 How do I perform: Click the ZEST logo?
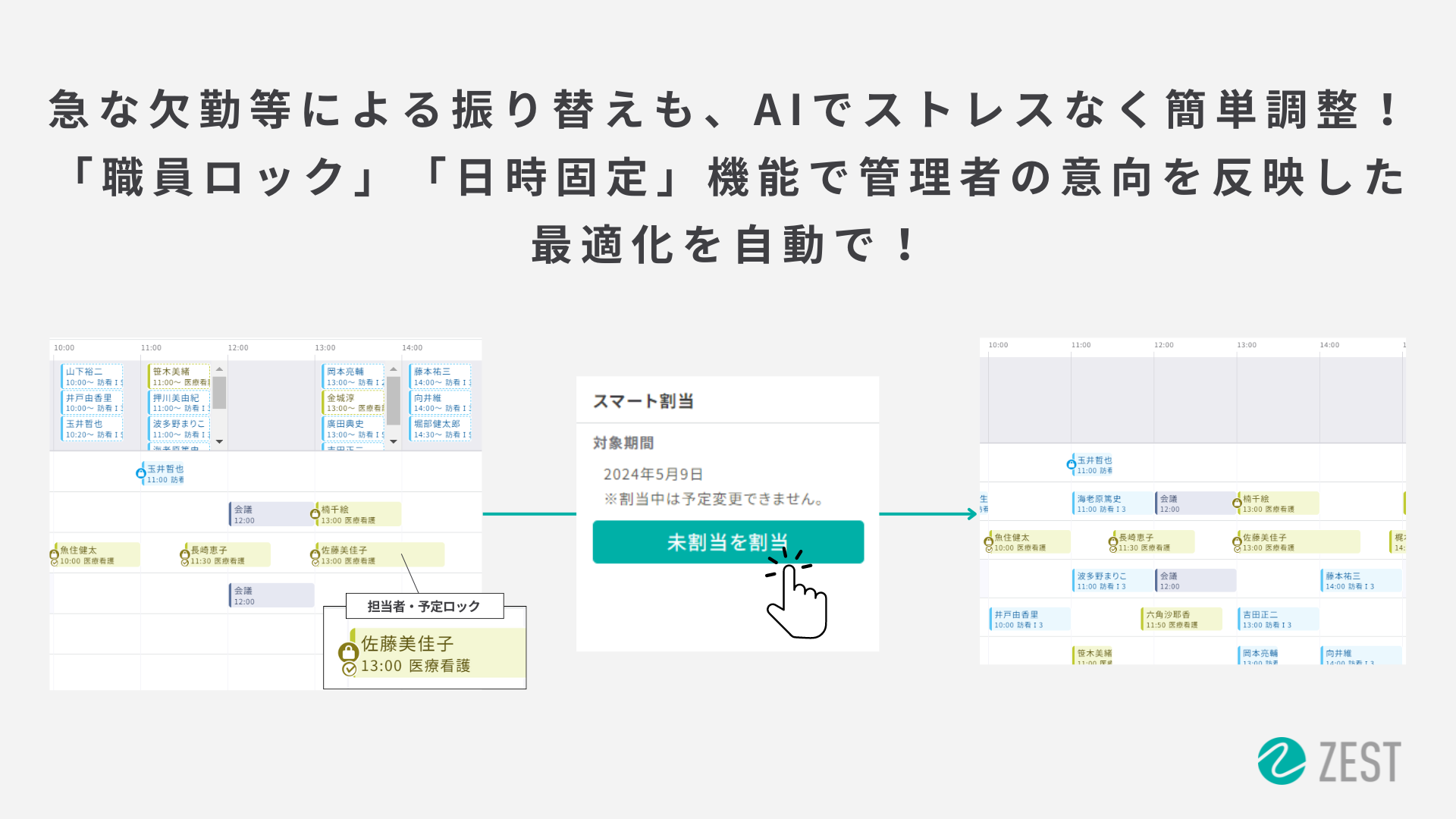tap(1329, 761)
